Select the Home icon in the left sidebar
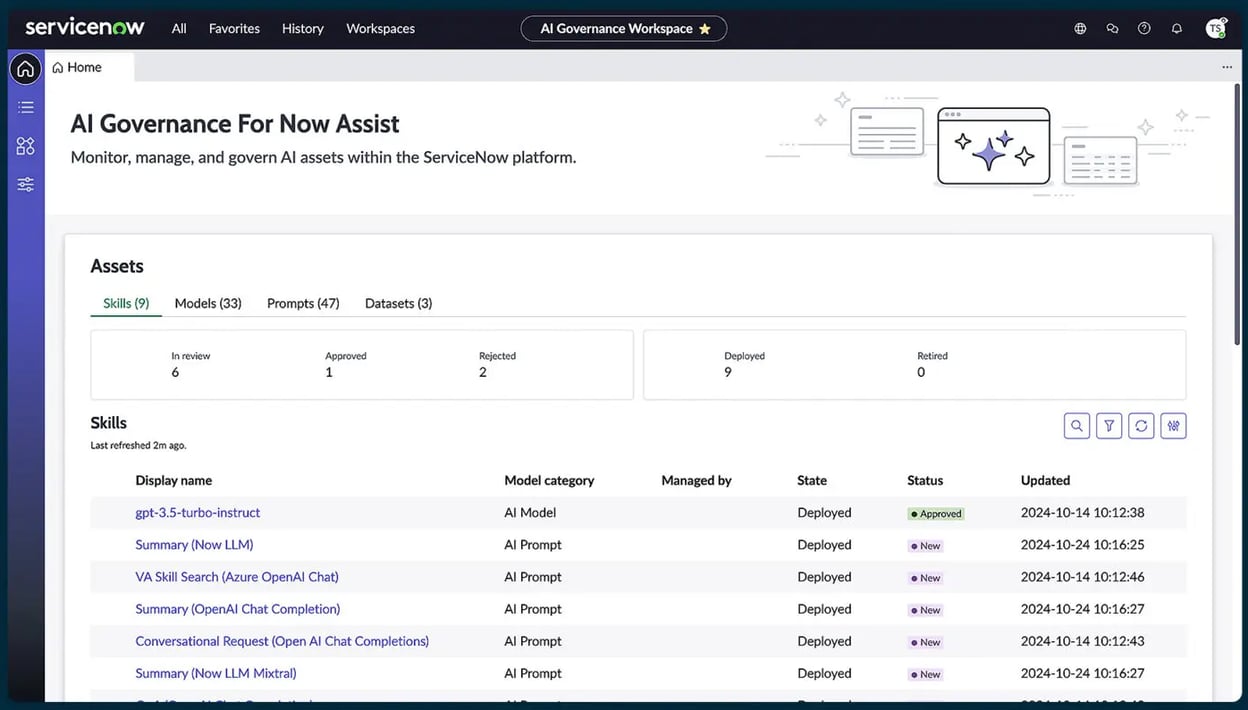The image size is (1248, 710). tap(25, 68)
